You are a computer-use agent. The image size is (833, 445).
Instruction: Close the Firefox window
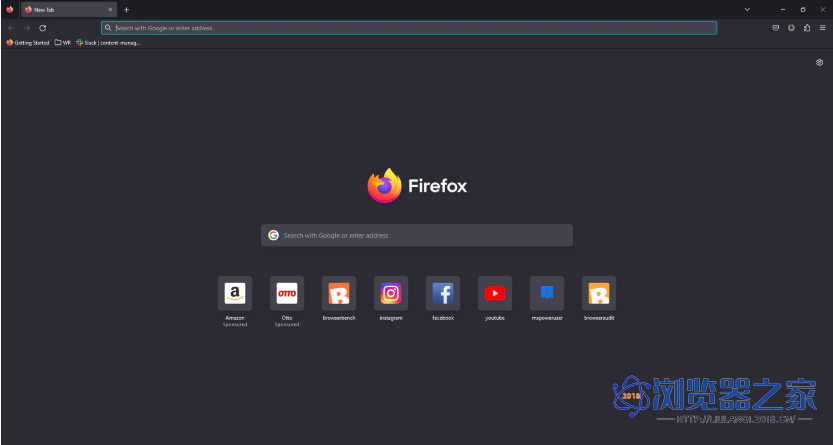click(x=823, y=10)
